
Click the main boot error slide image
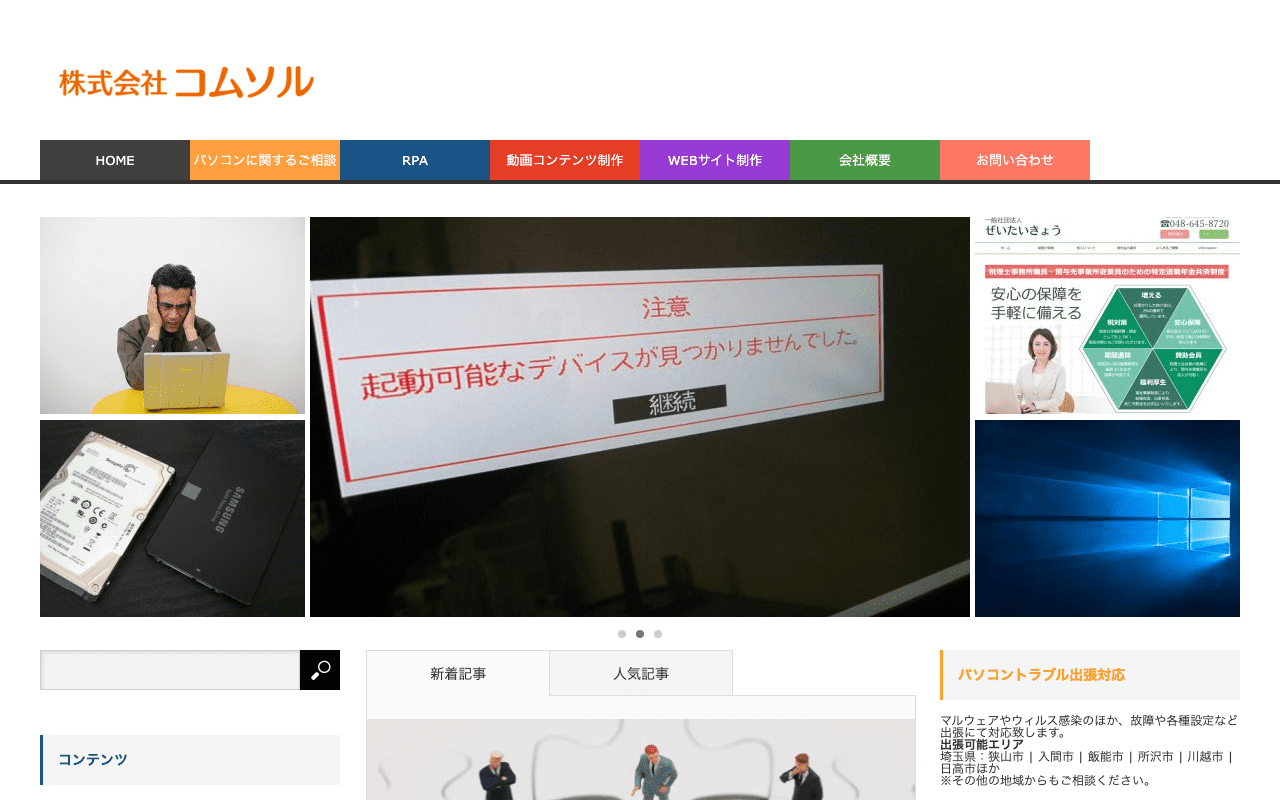(x=640, y=417)
